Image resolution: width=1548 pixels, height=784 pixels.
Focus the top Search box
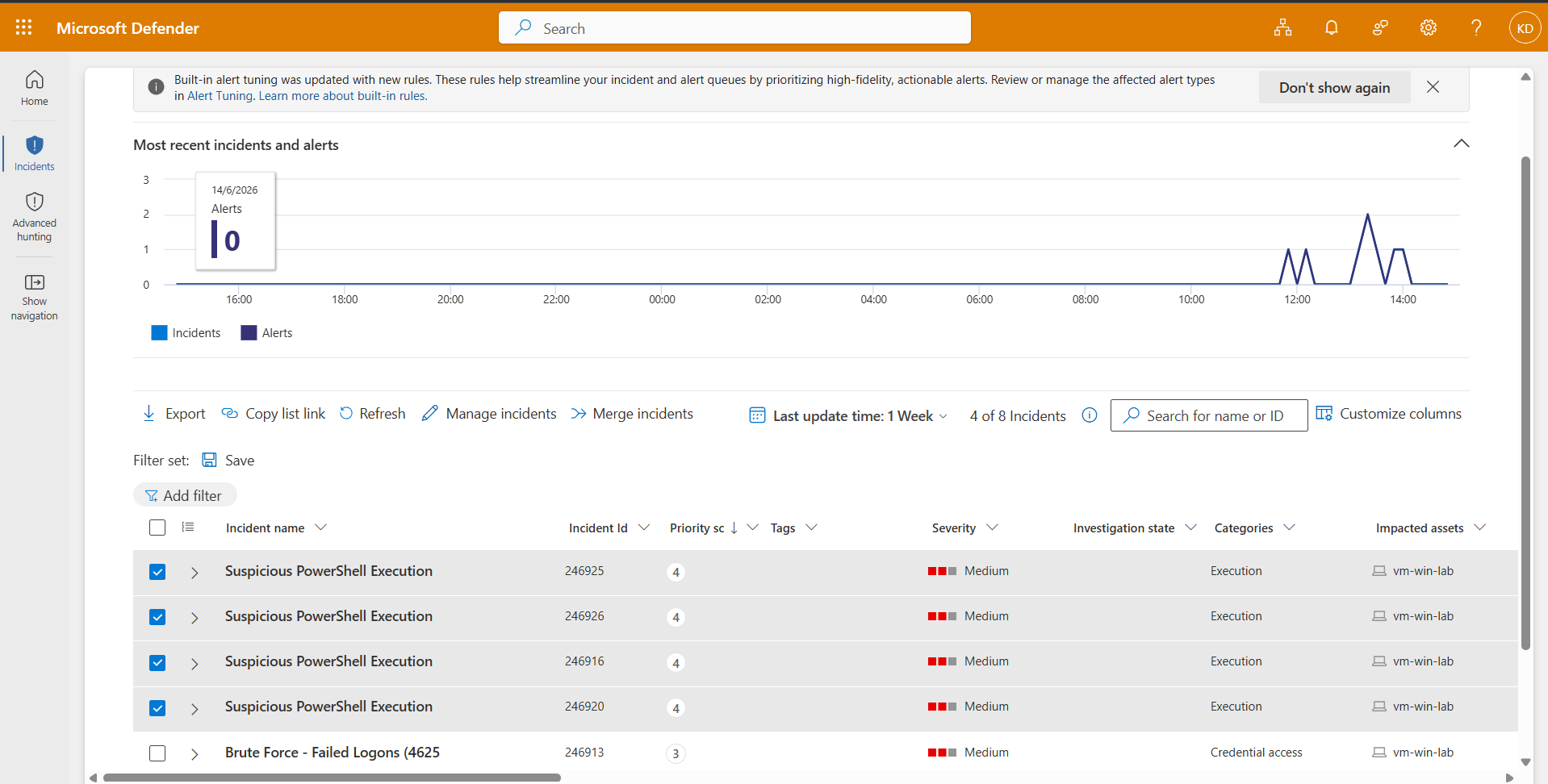point(734,27)
